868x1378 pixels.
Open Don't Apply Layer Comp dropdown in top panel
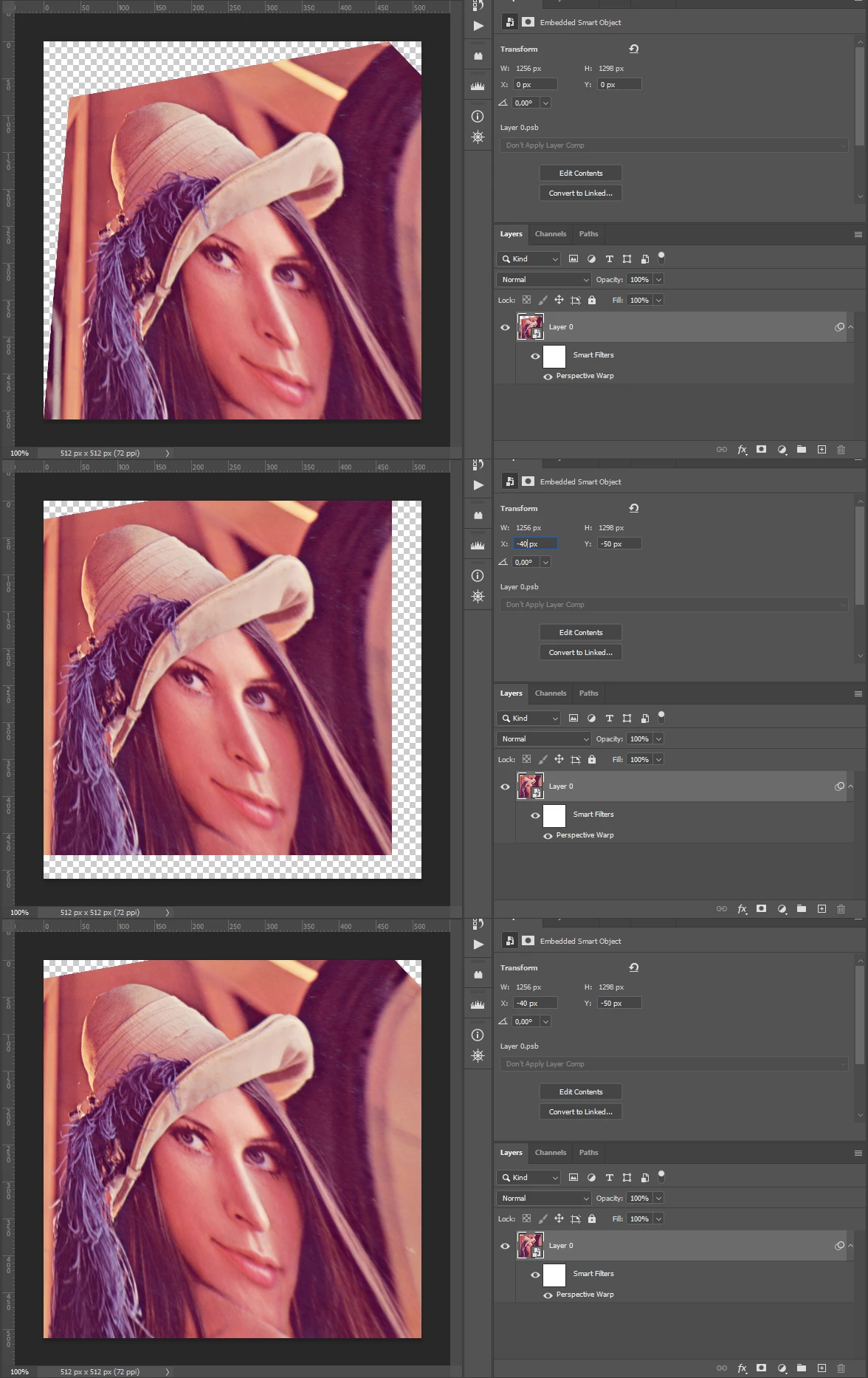674,145
